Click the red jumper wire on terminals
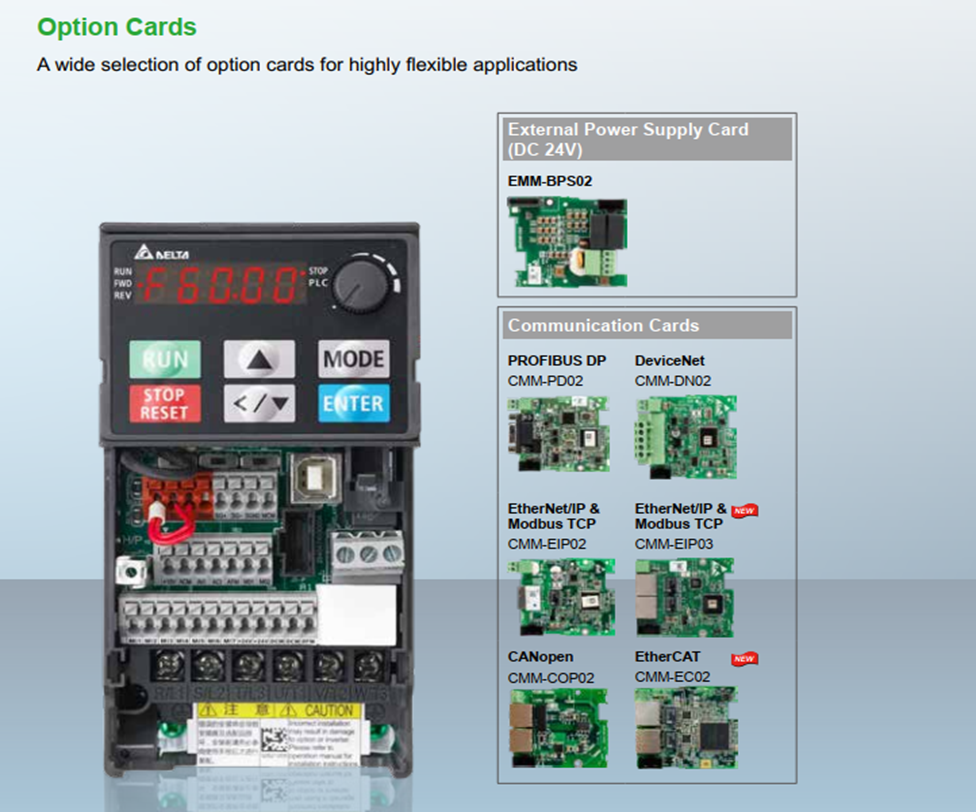This screenshot has height=812, width=976. [x=172, y=526]
